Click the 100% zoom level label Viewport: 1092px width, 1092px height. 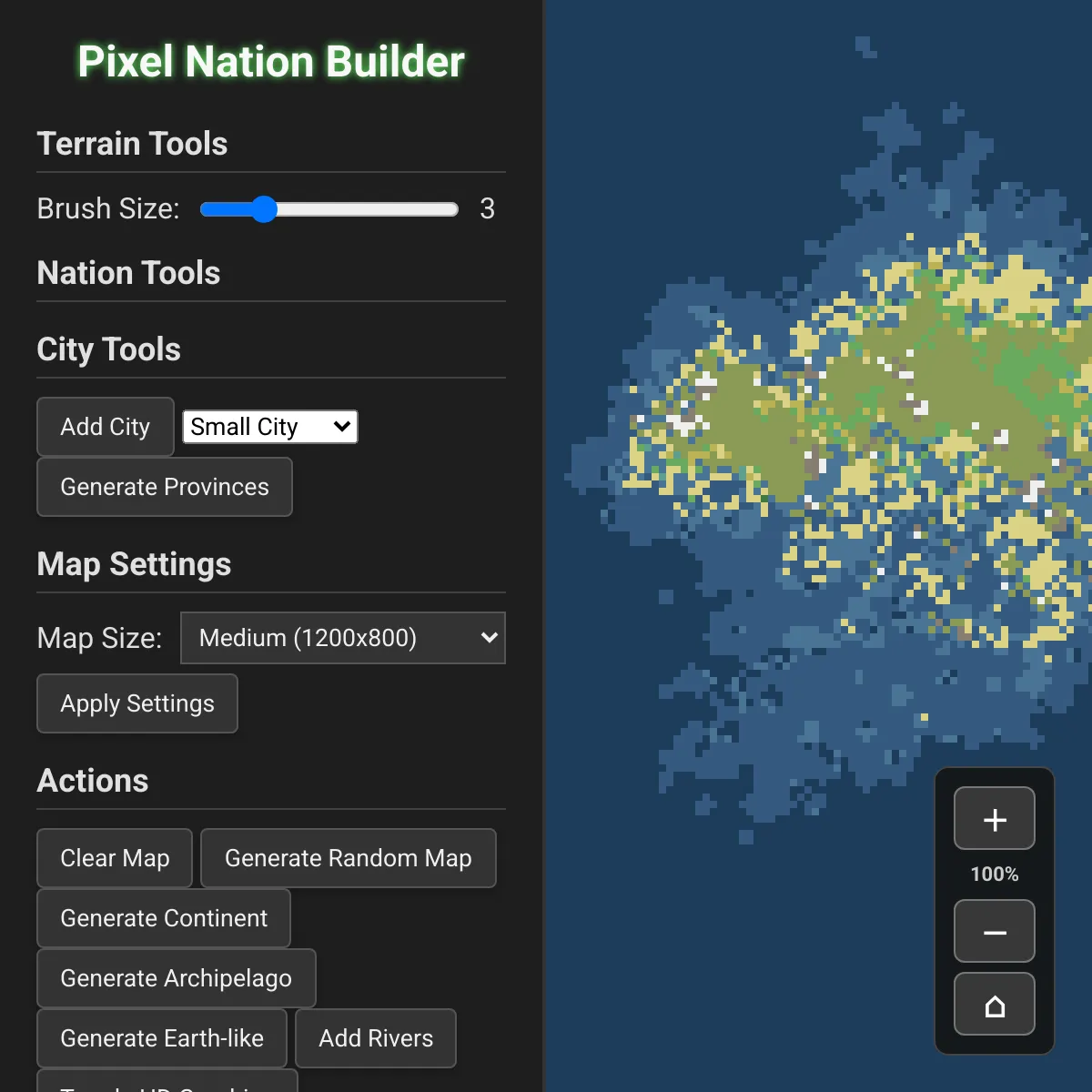coord(995,875)
